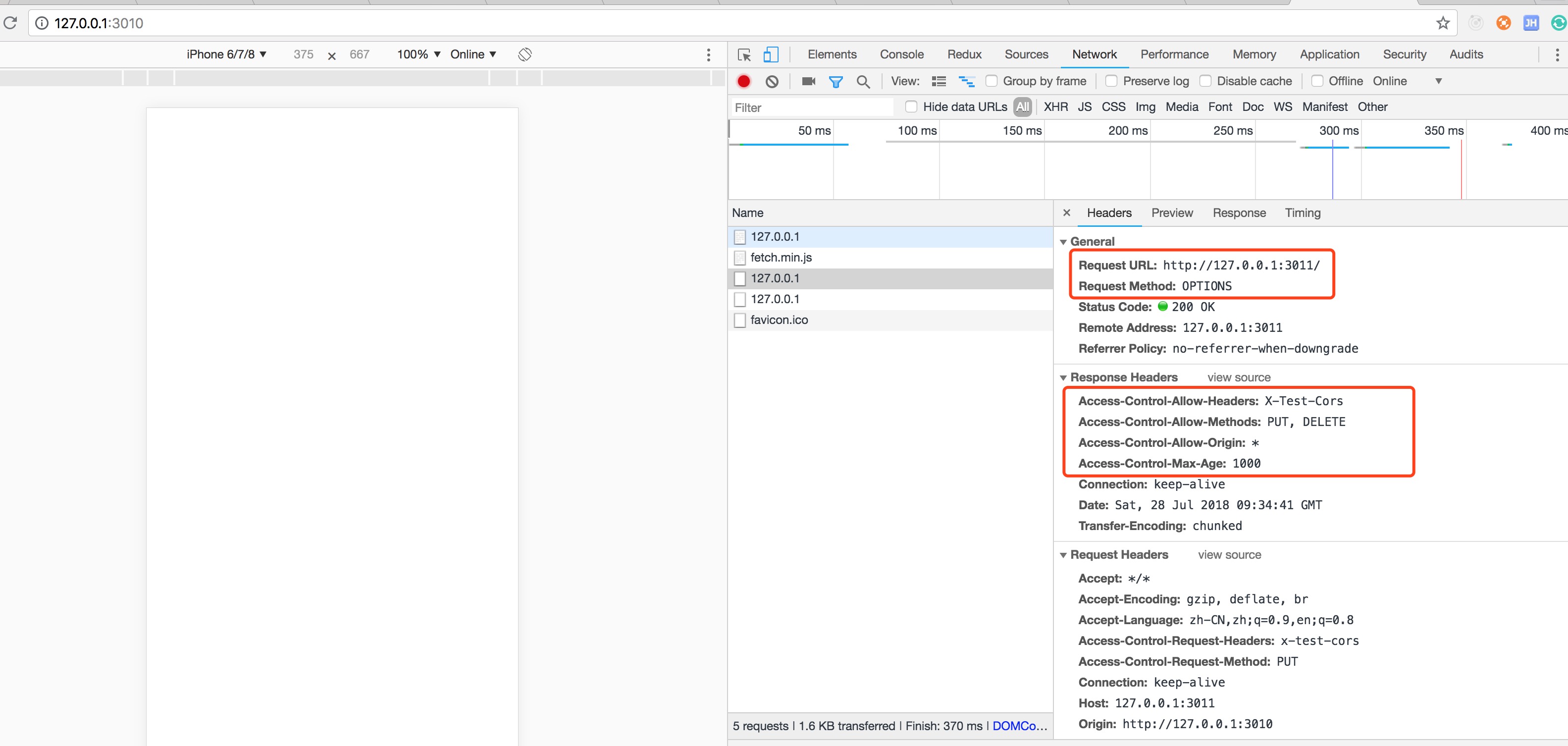Click view source next to Response Headers
Image resolution: width=1568 pixels, height=746 pixels.
point(1239,377)
